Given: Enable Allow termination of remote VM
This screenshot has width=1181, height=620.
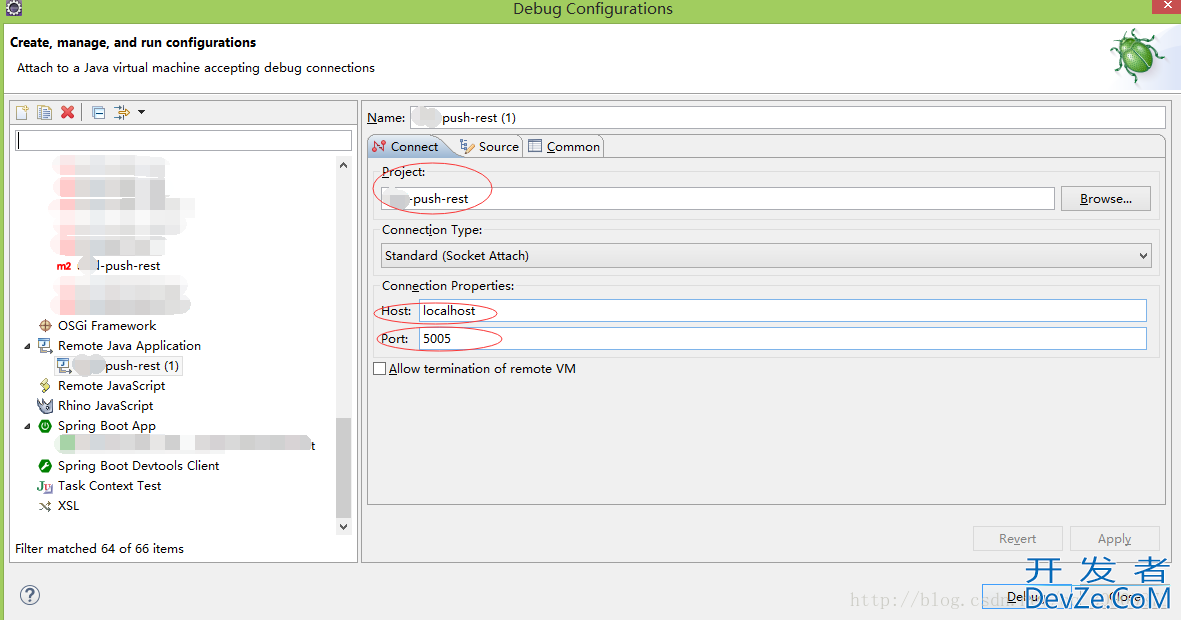Looking at the screenshot, I should [380, 368].
